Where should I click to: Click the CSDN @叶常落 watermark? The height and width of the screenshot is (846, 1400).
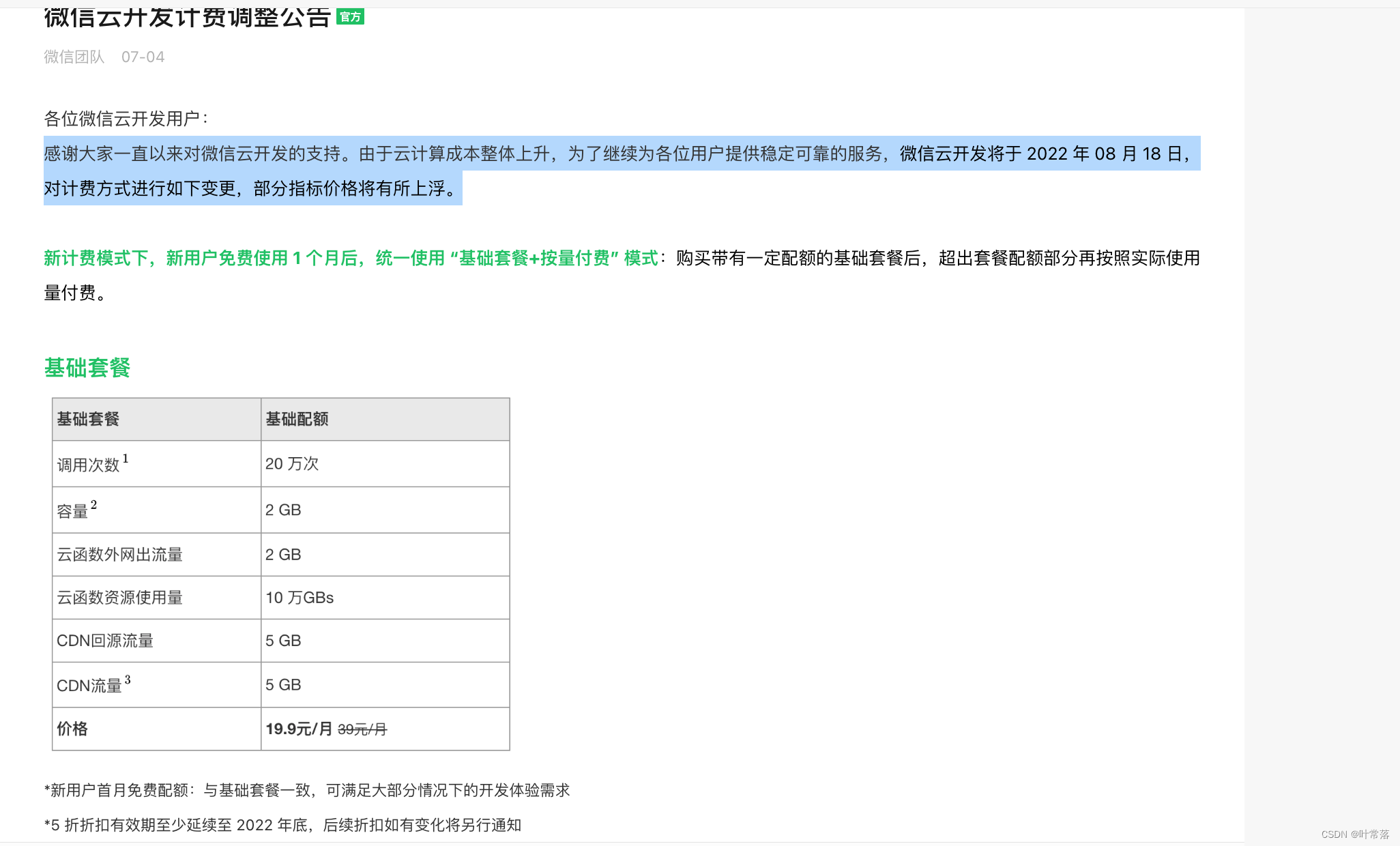(1354, 834)
